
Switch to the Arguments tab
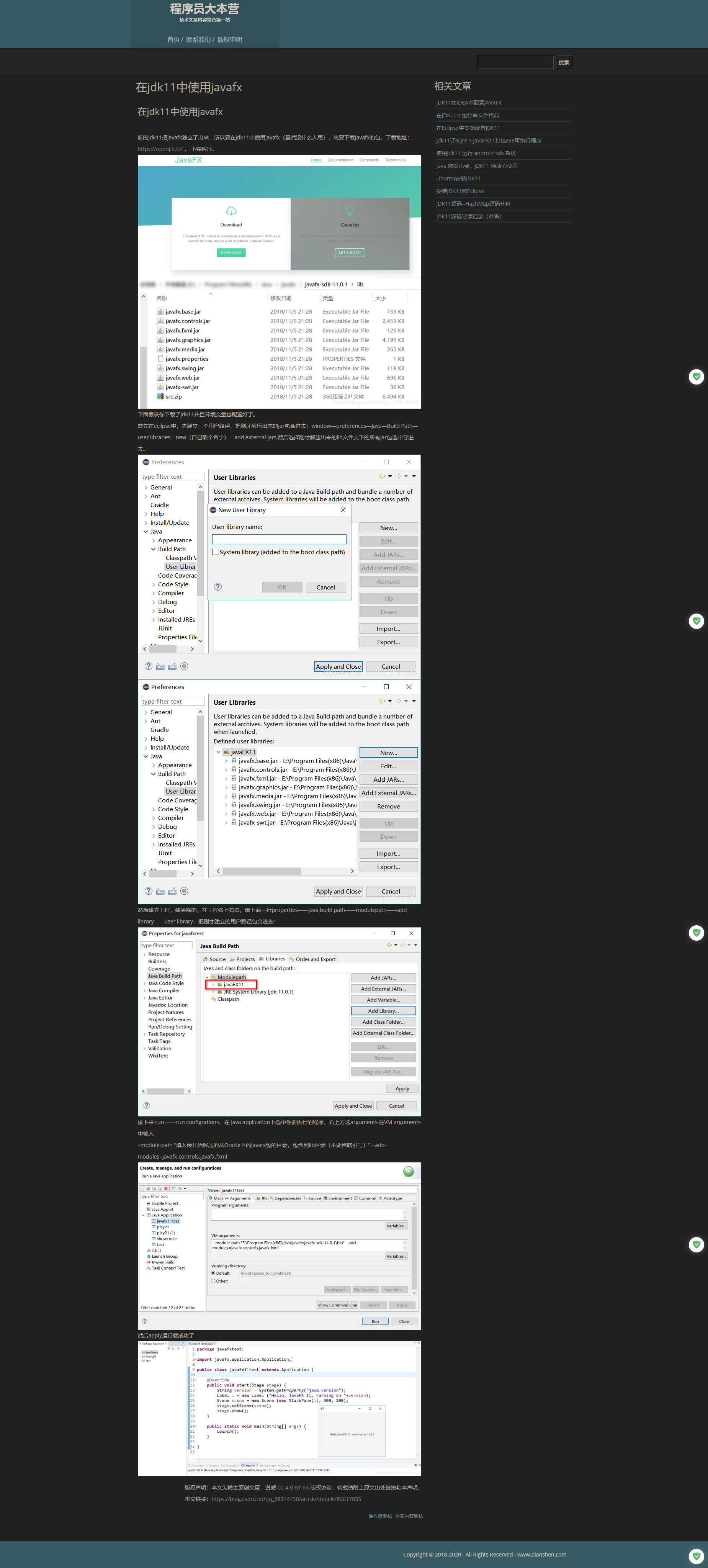pyautogui.click(x=239, y=1198)
